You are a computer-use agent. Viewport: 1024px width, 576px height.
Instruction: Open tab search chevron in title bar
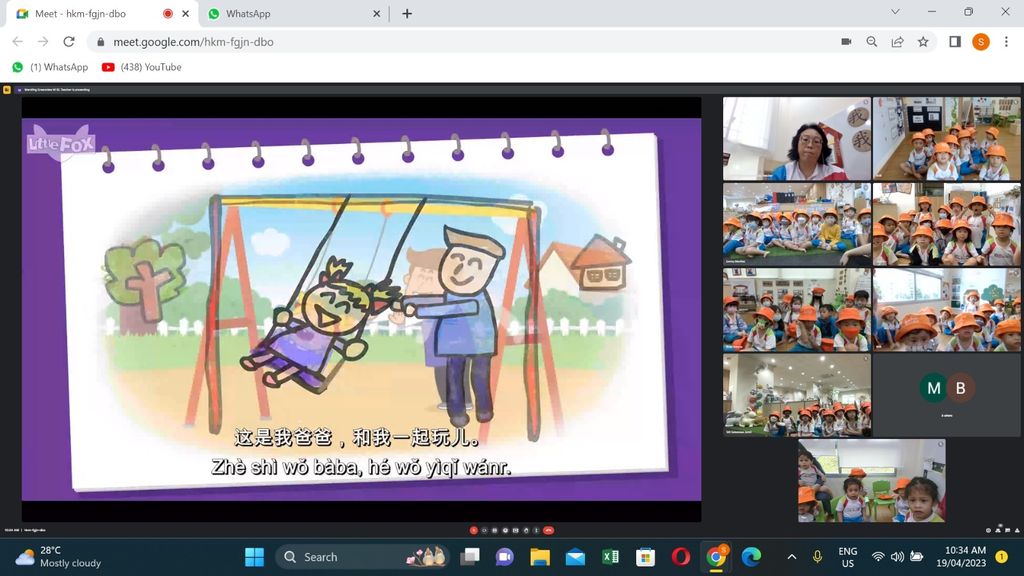(x=895, y=12)
